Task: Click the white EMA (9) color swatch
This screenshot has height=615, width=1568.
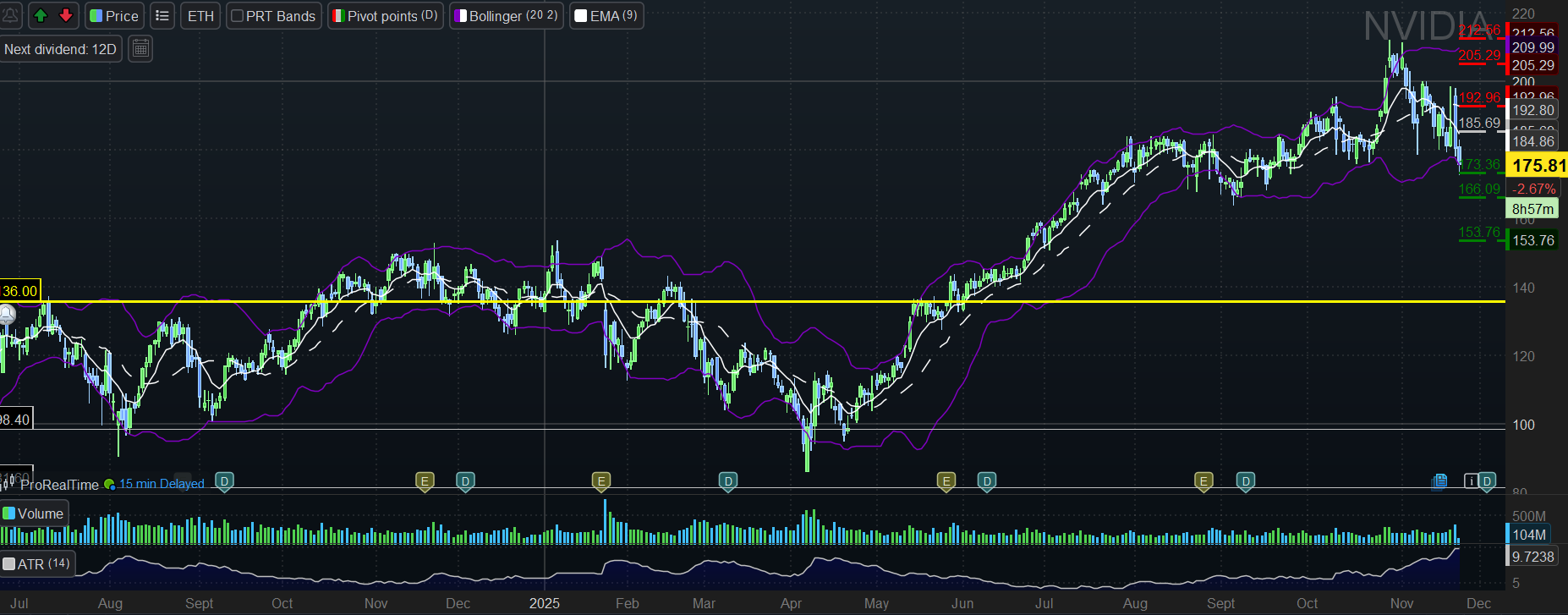Action: coord(581,16)
